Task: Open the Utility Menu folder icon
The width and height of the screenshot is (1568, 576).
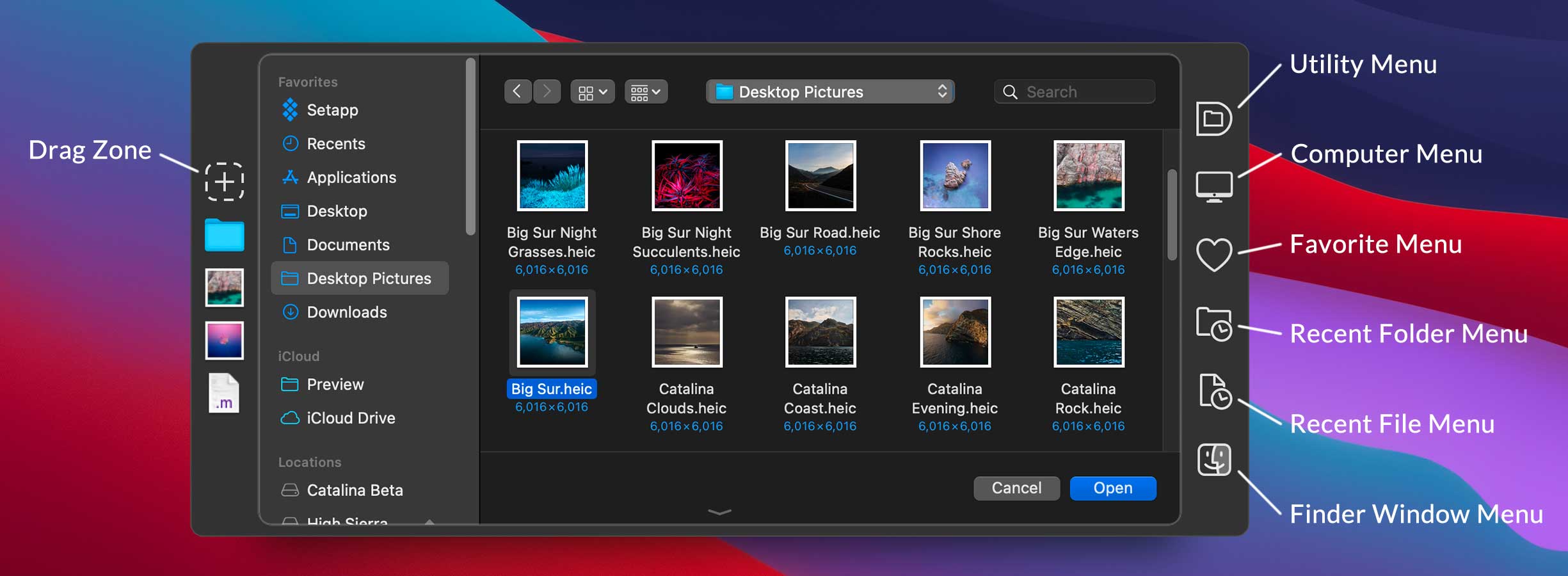Action: click(1213, 118)
